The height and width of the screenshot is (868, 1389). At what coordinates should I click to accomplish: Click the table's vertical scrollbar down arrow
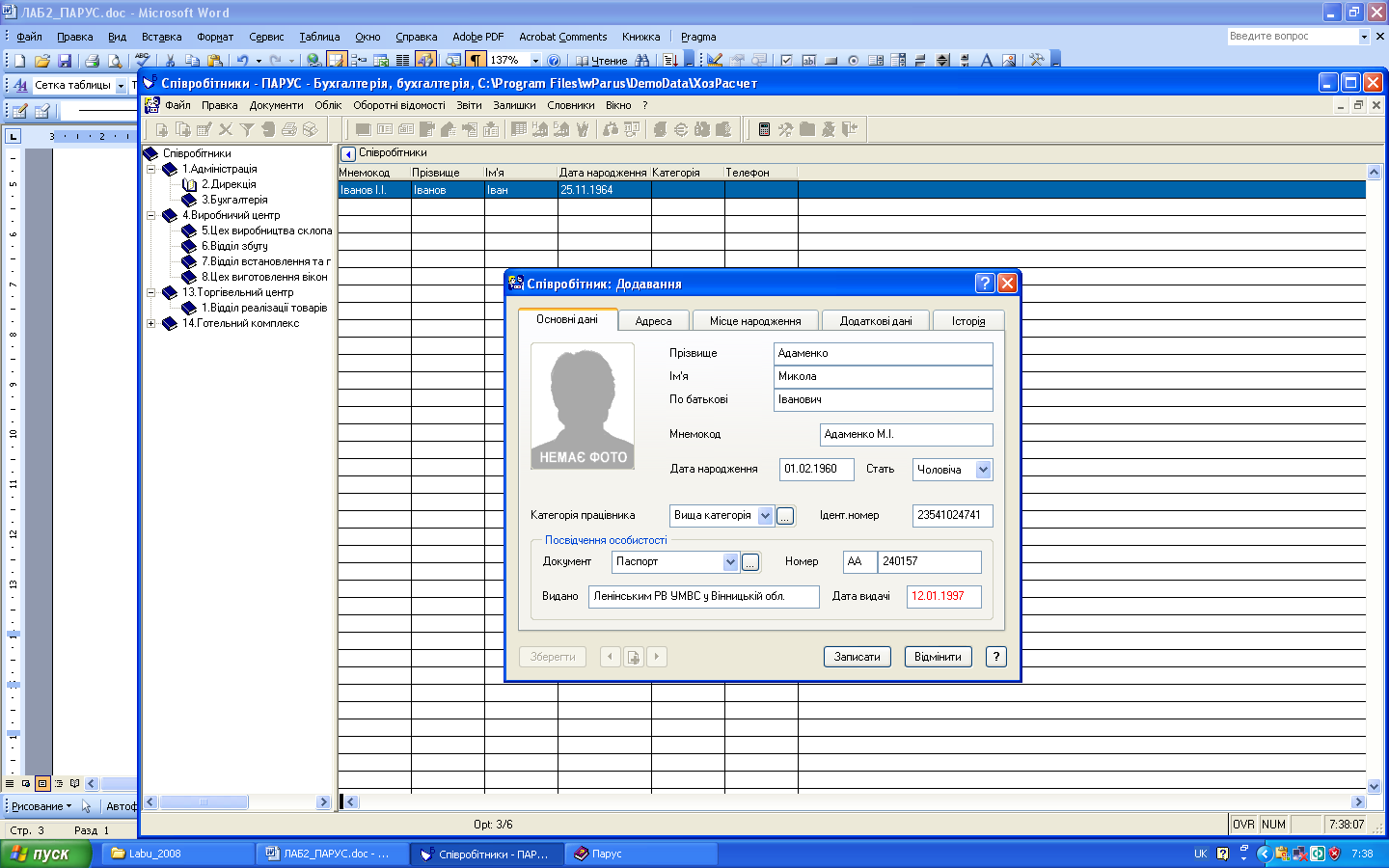click(x=1375, y=786)
